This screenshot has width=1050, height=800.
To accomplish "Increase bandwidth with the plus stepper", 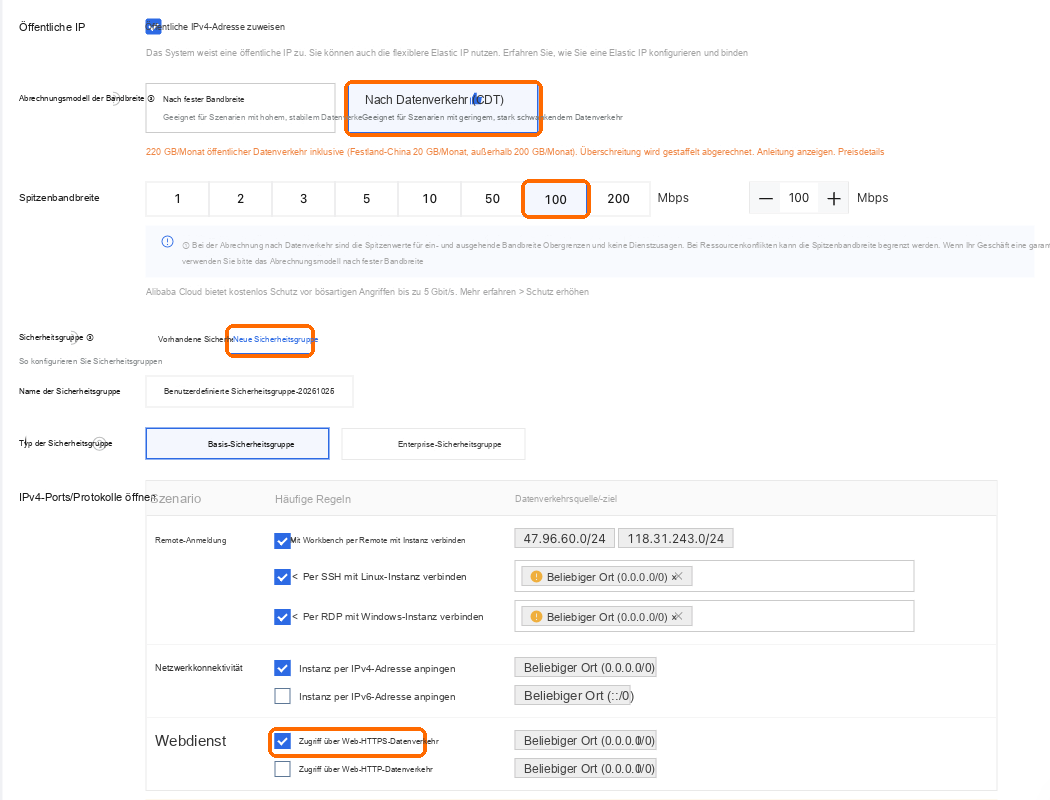I will (x=834, y=198).
